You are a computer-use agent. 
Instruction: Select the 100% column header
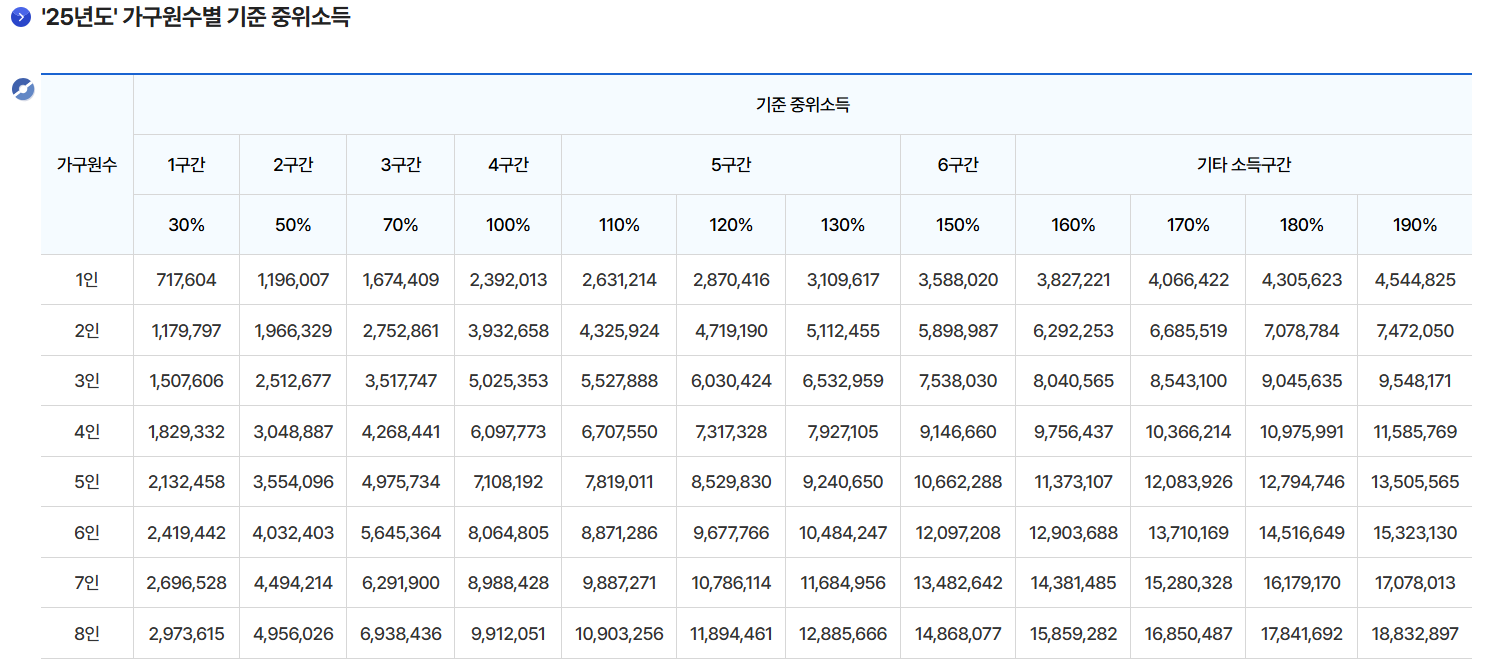tap(507, 224)
